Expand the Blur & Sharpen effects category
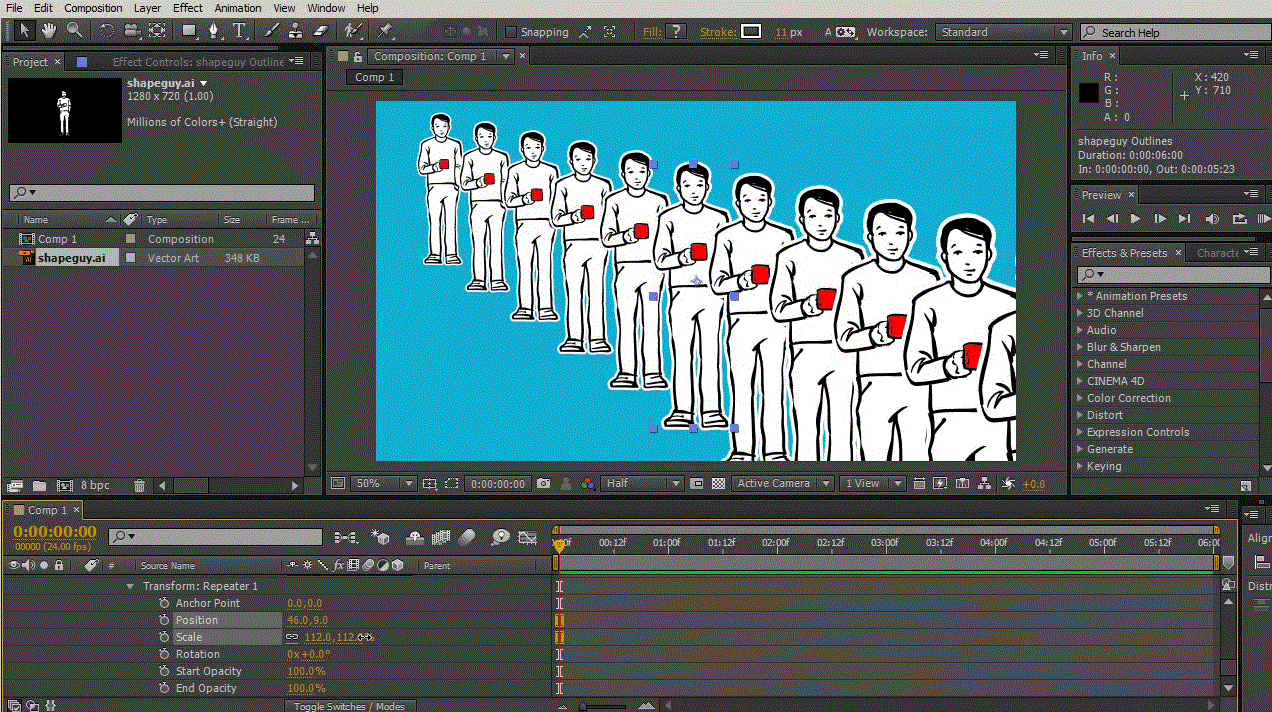Viewport: 1272px width, 712px height. pyautogui.click(x=1080, y=347)
